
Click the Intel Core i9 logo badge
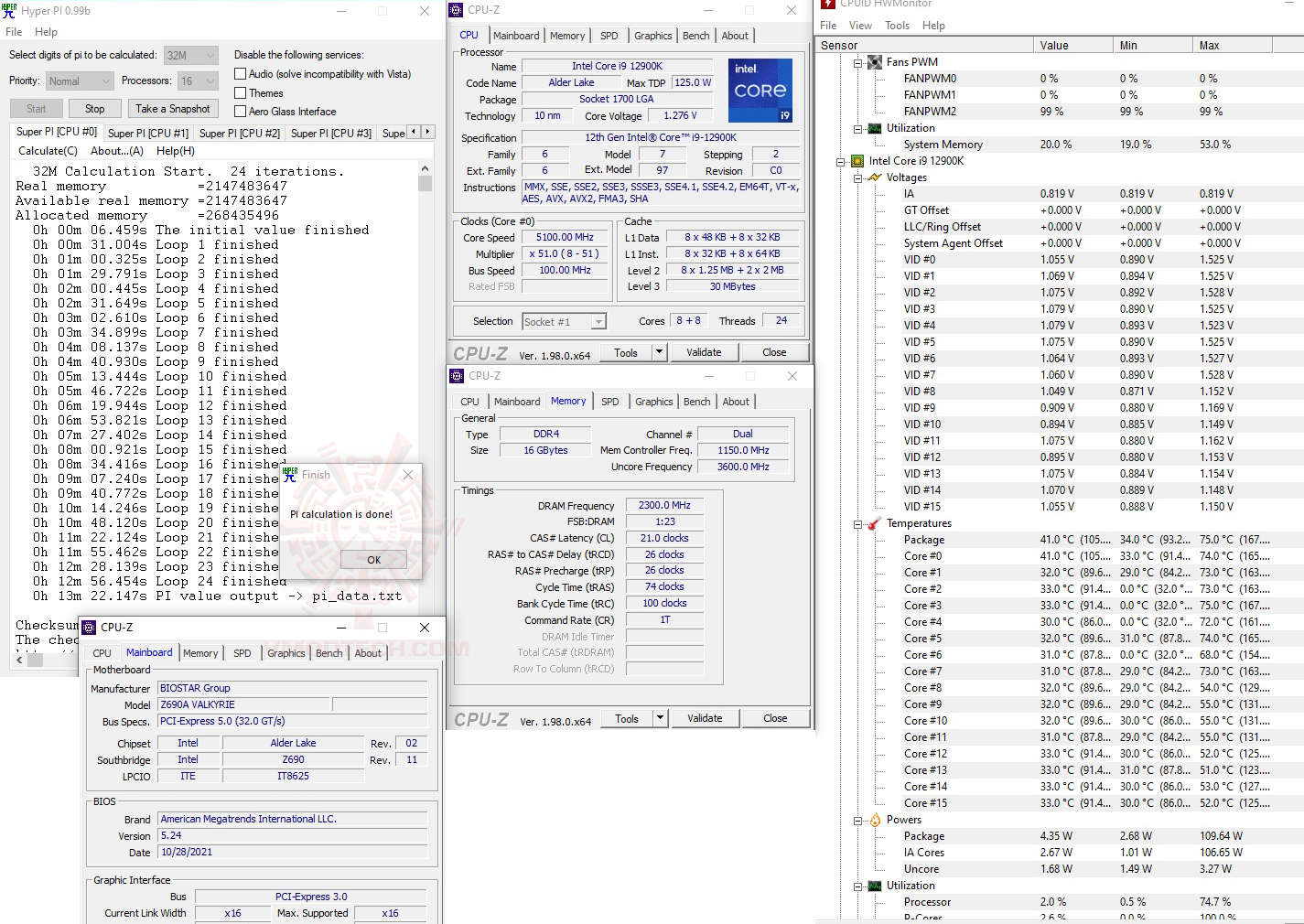[760, 91]
